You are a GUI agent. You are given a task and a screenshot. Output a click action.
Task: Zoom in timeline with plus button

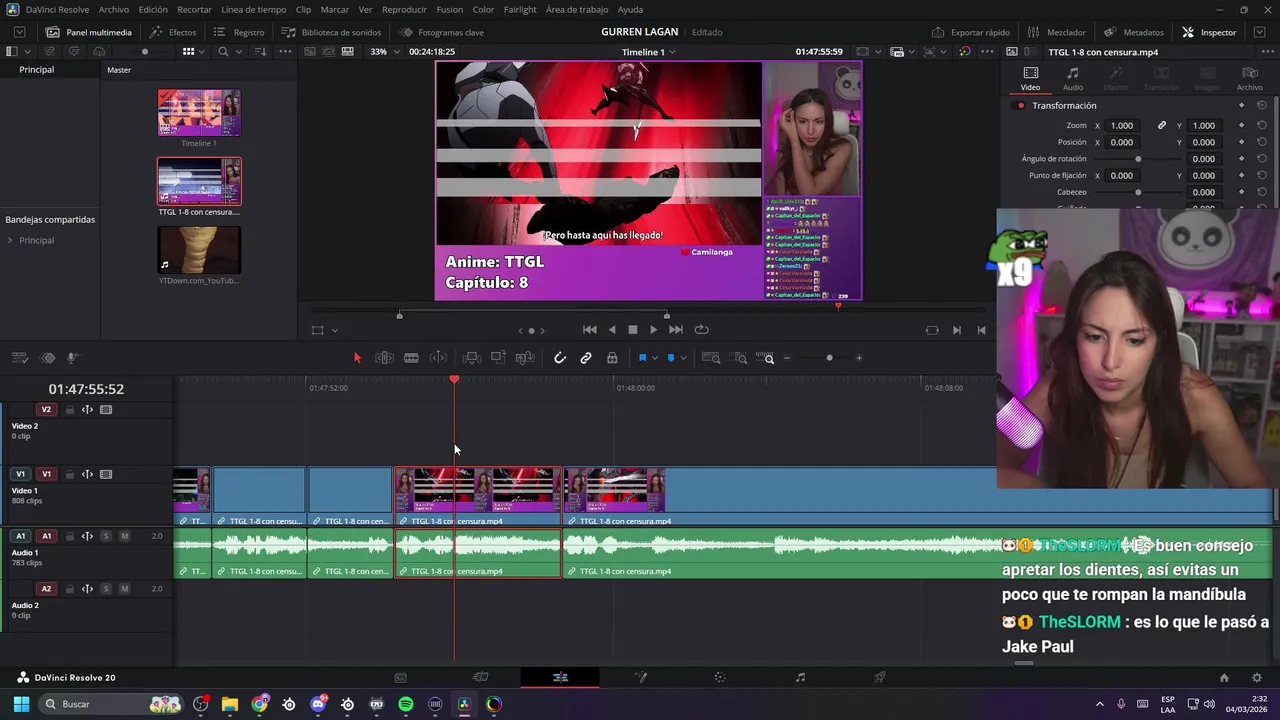[859, 358]
